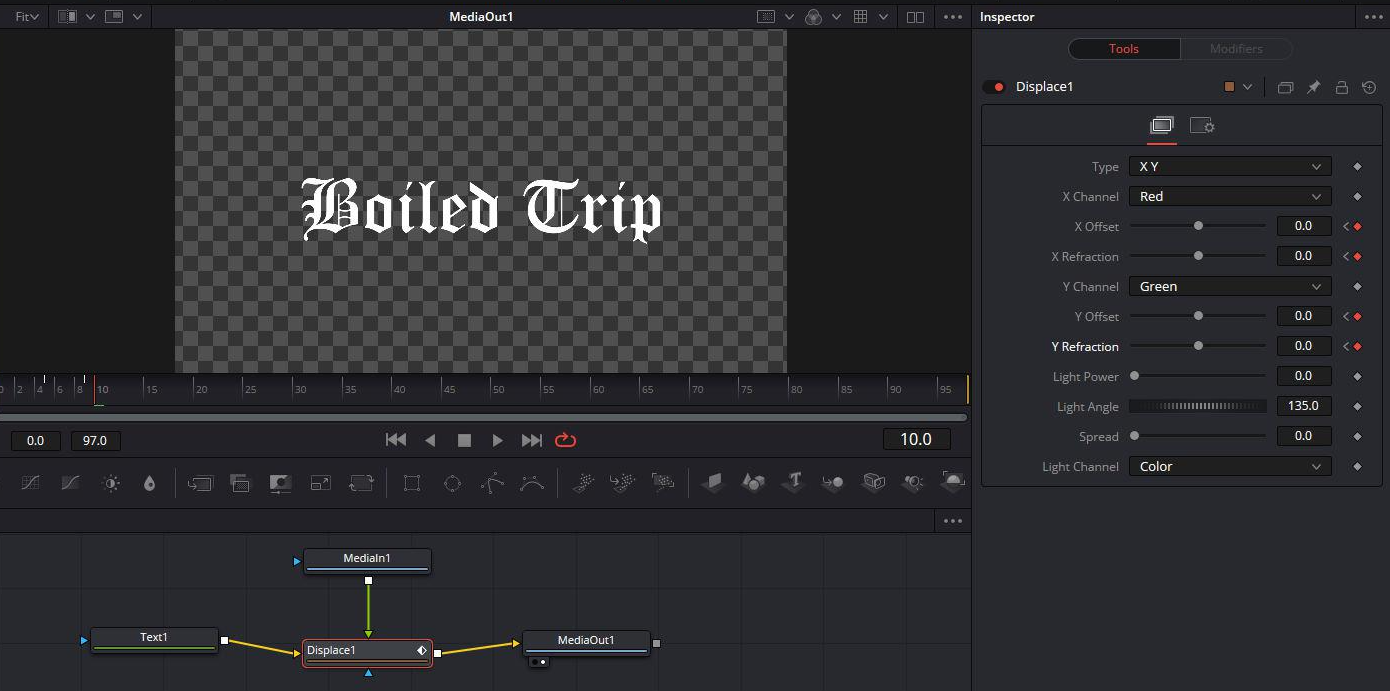Screen dimensions: 1390x691
Task: Lock the Displace1 node controls
Action: click(x=1342, y=87)
